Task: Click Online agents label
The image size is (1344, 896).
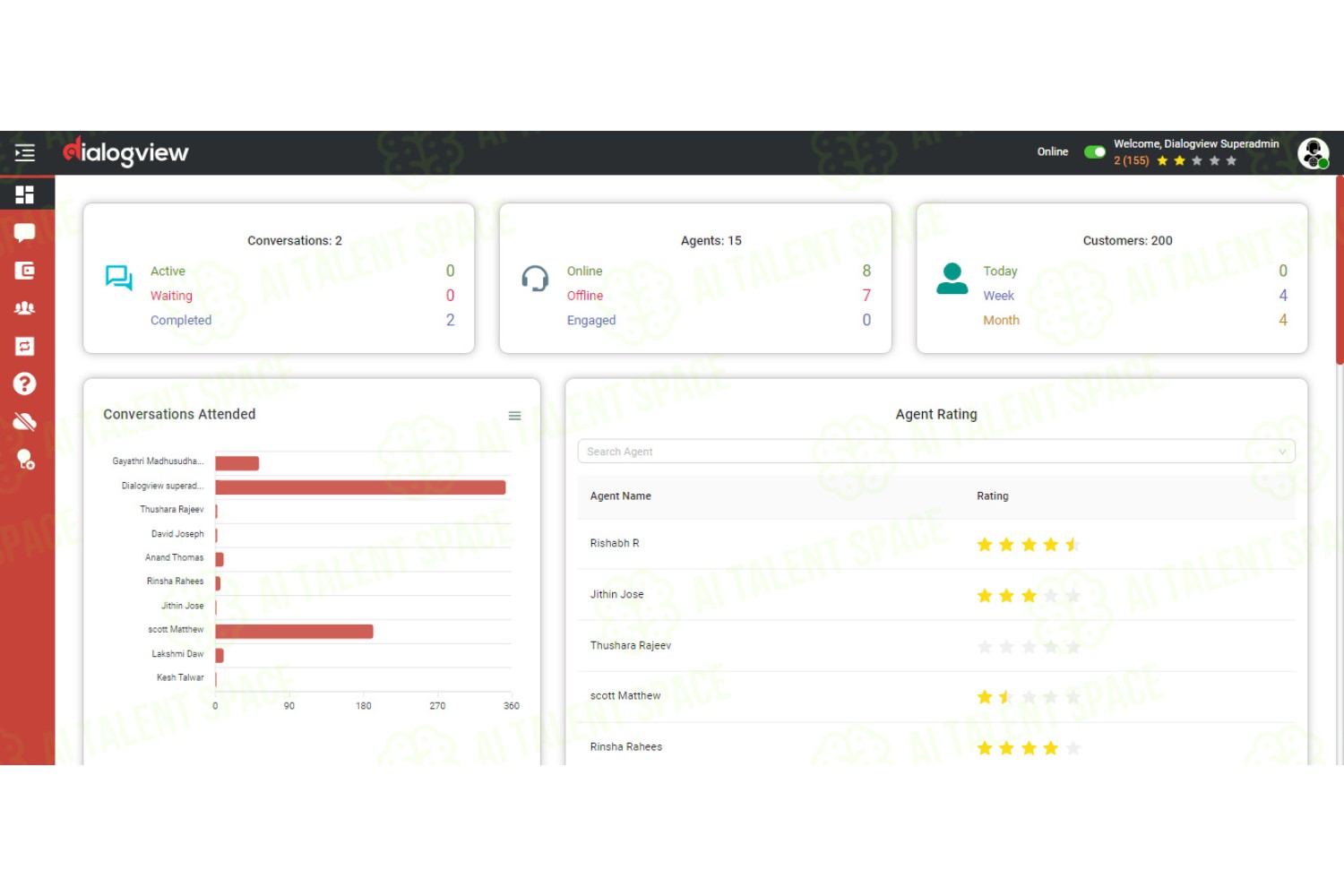Action: (584, 271)
